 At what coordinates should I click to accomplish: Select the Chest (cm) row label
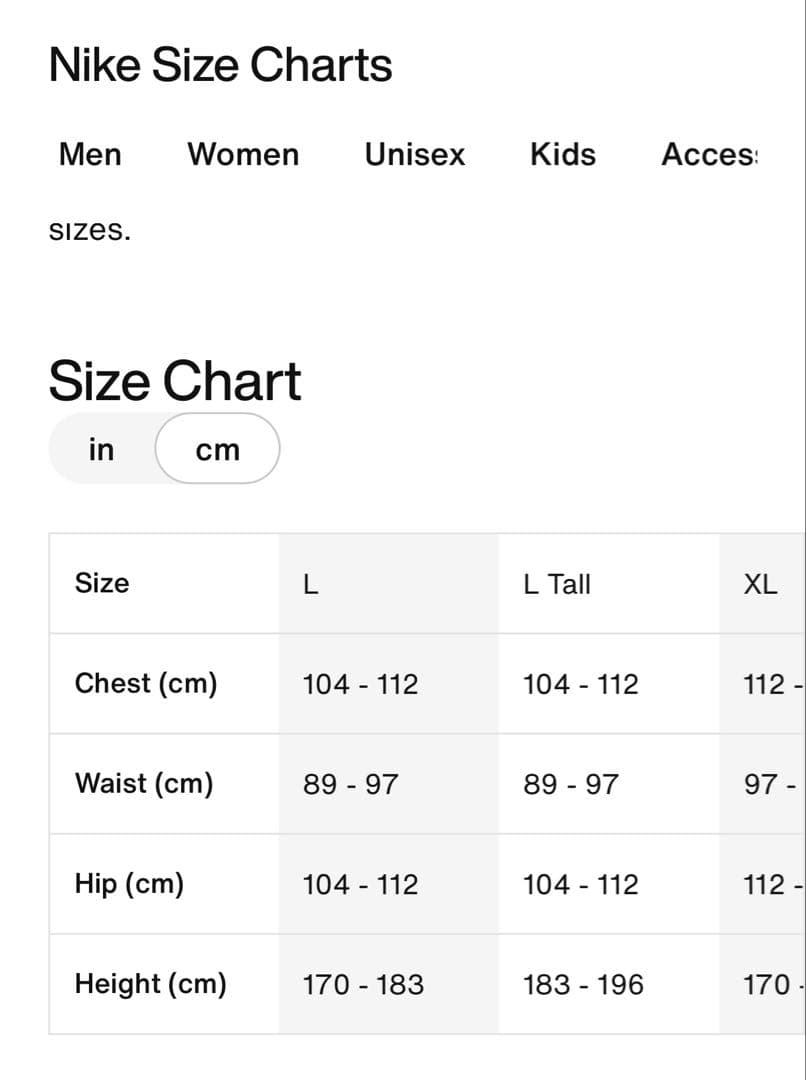pos(146,684)
